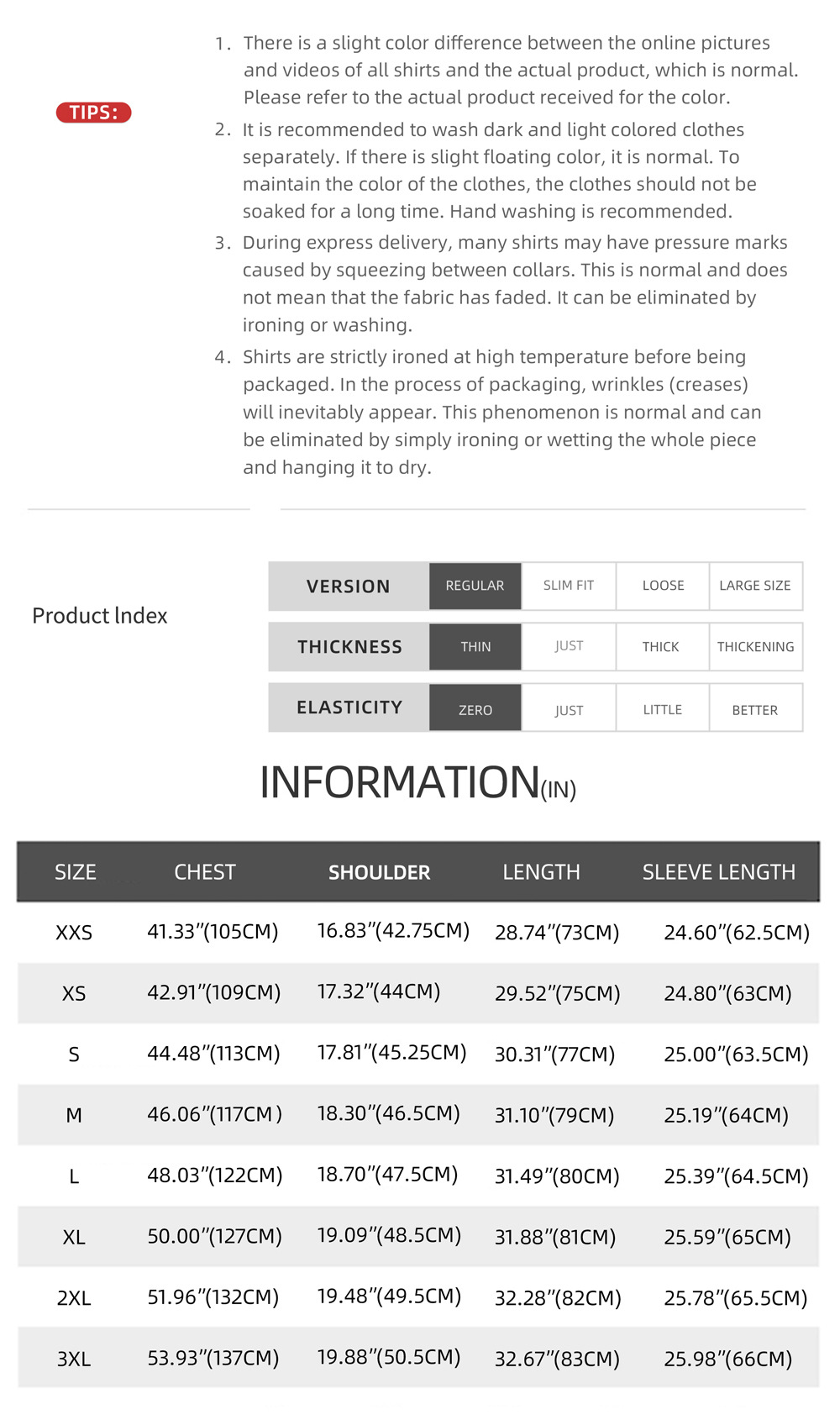Click the SLEEVE LENGTH column header
The height and width of the screenshot is (1420, 840).
(x=719, y=872)
